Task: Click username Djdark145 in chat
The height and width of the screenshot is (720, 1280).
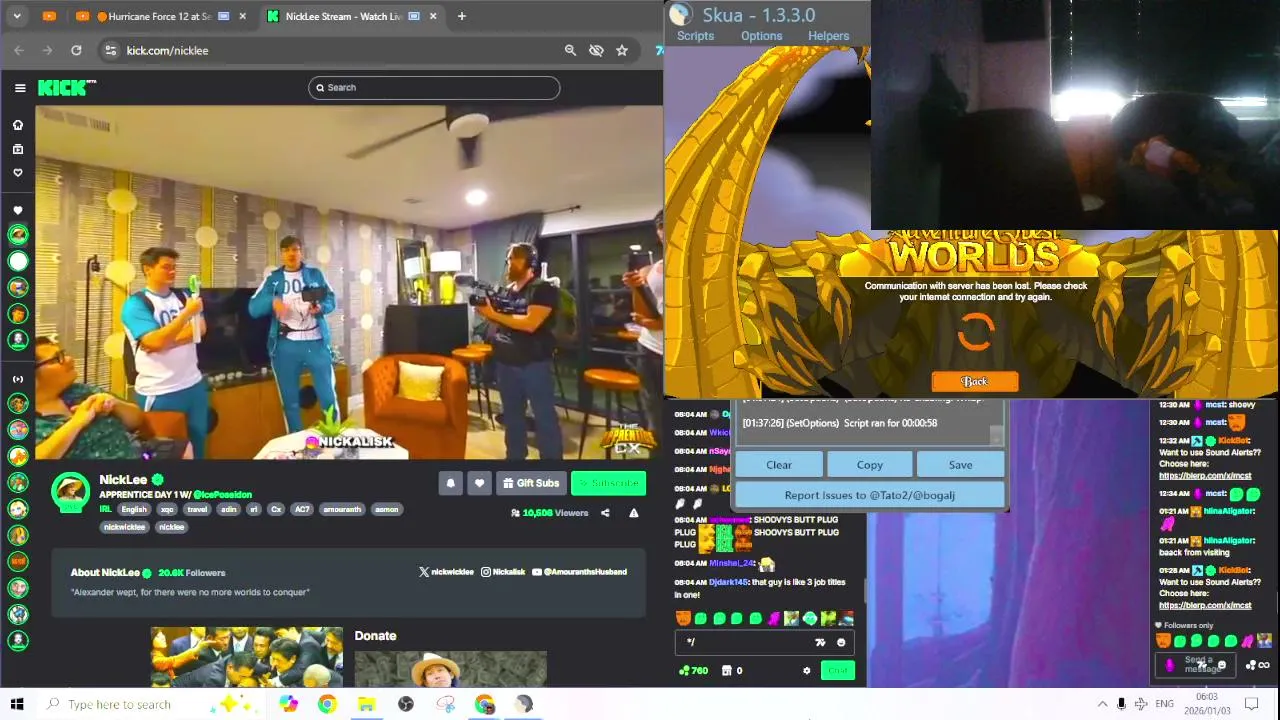Action: 727,582
